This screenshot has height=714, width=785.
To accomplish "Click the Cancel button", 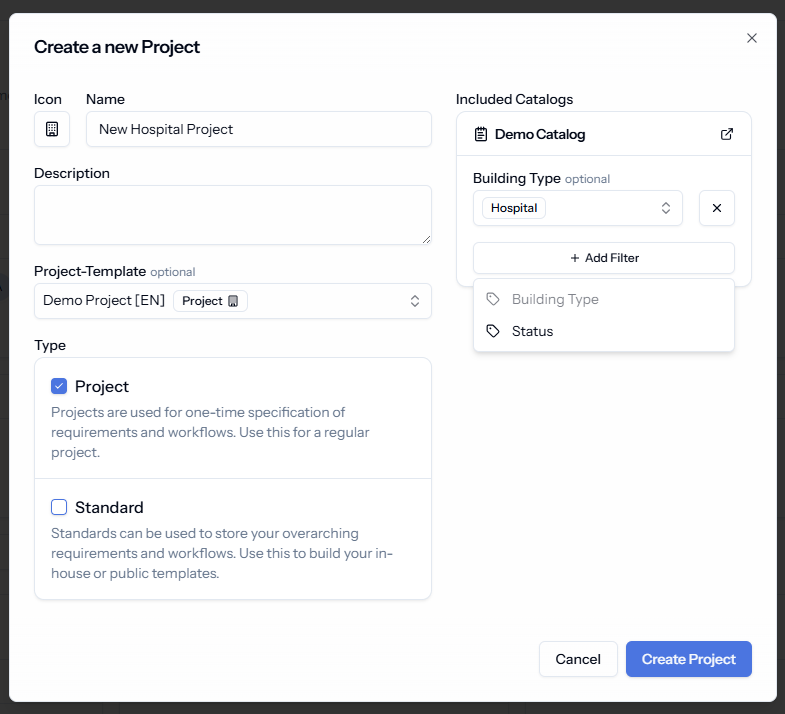I will 578,659.
